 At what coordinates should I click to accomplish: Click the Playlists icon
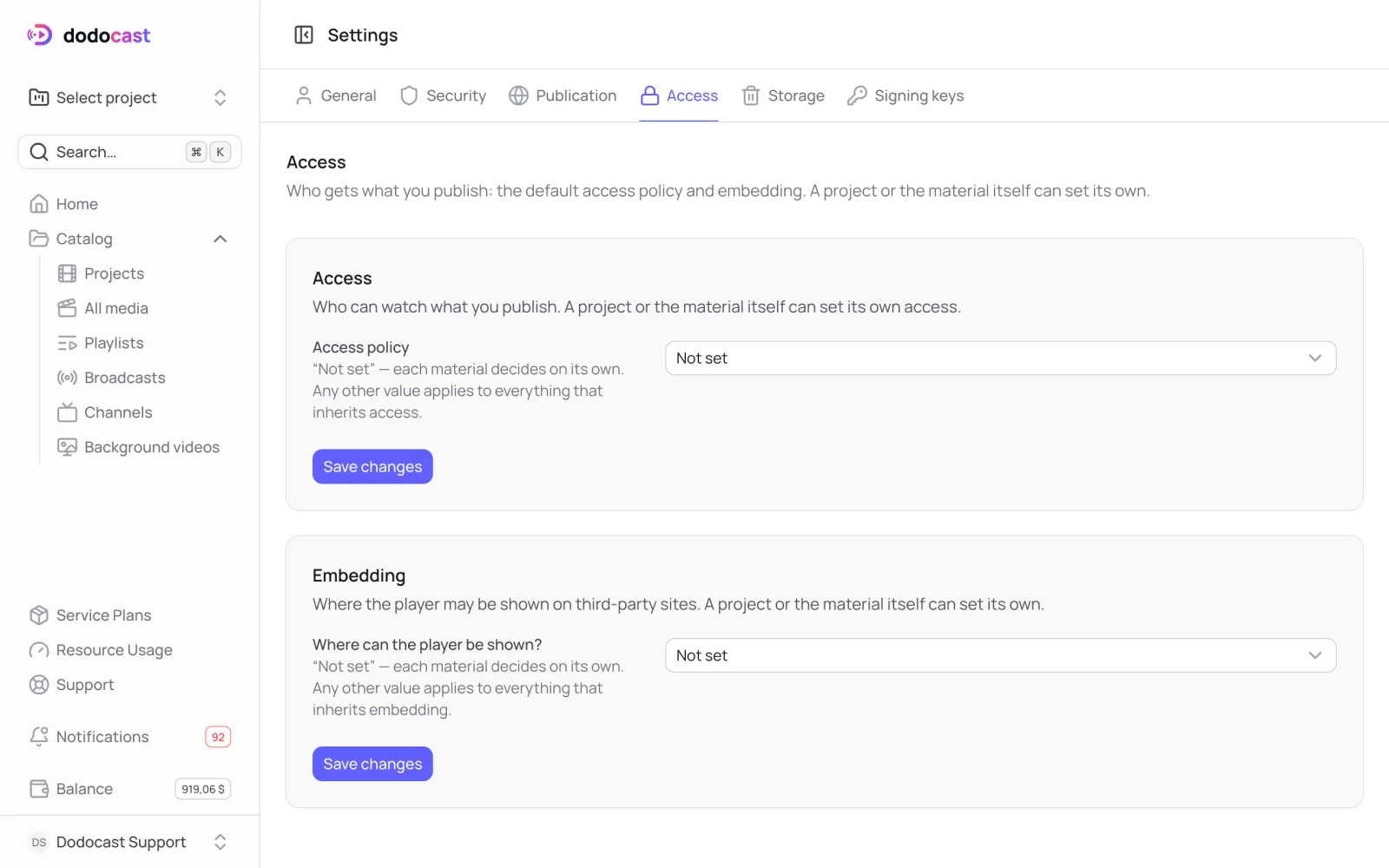click(x=67, y=343)
